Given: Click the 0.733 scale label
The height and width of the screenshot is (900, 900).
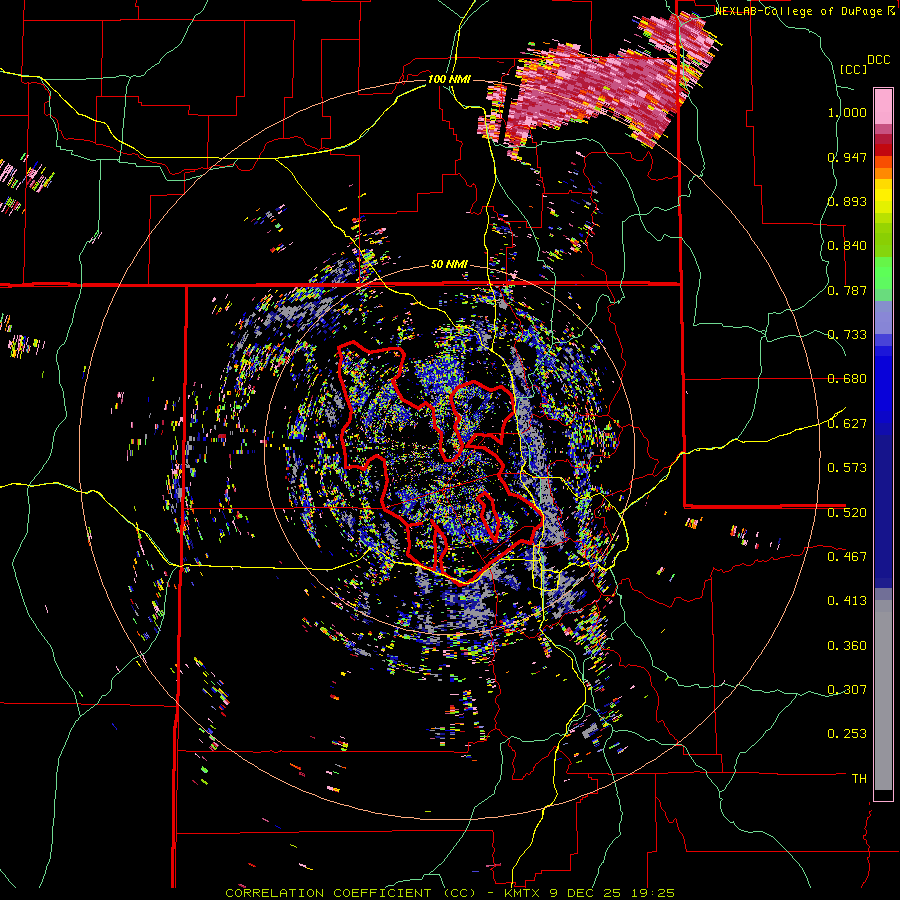Looking at the screenshot, I should point(847,335).
